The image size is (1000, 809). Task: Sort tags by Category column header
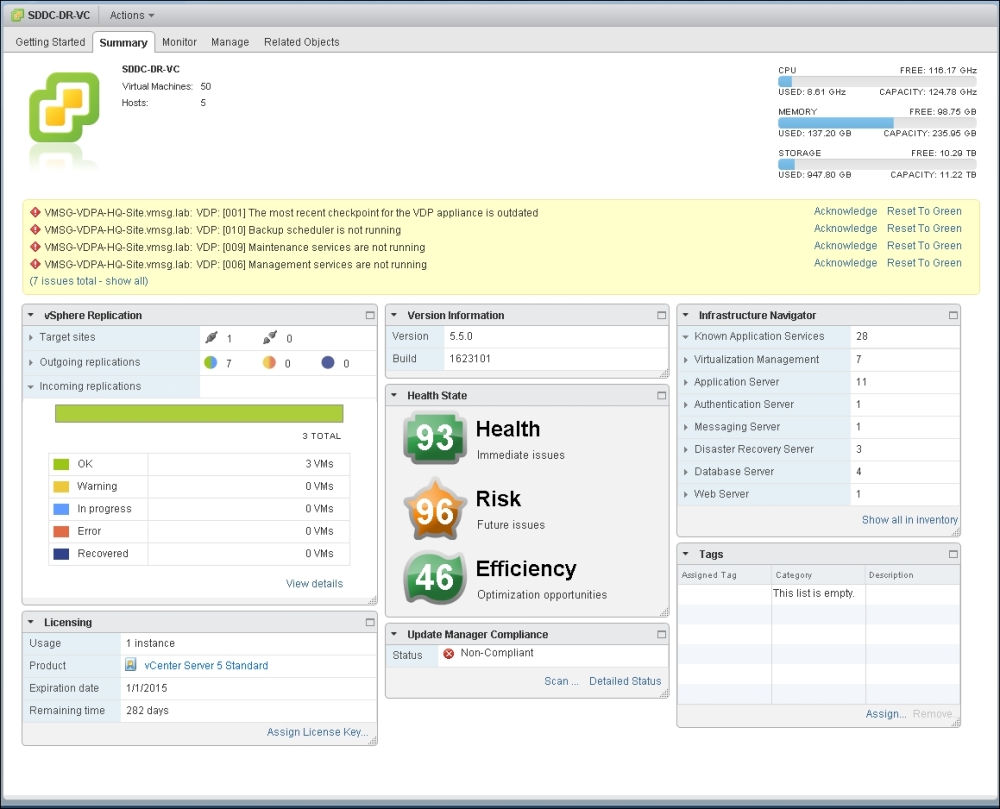[x=818, y=575]
